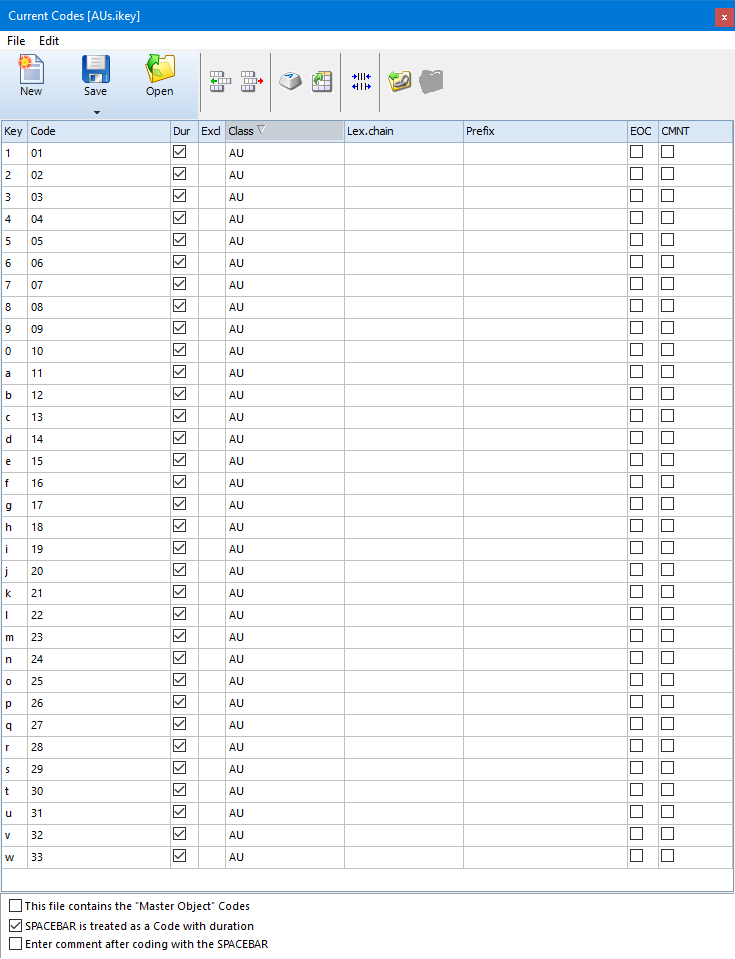The height and width of the screenshot is (959, 735).
Task: Enable EOC checkbox for code 15
Action: click(637, 460)
